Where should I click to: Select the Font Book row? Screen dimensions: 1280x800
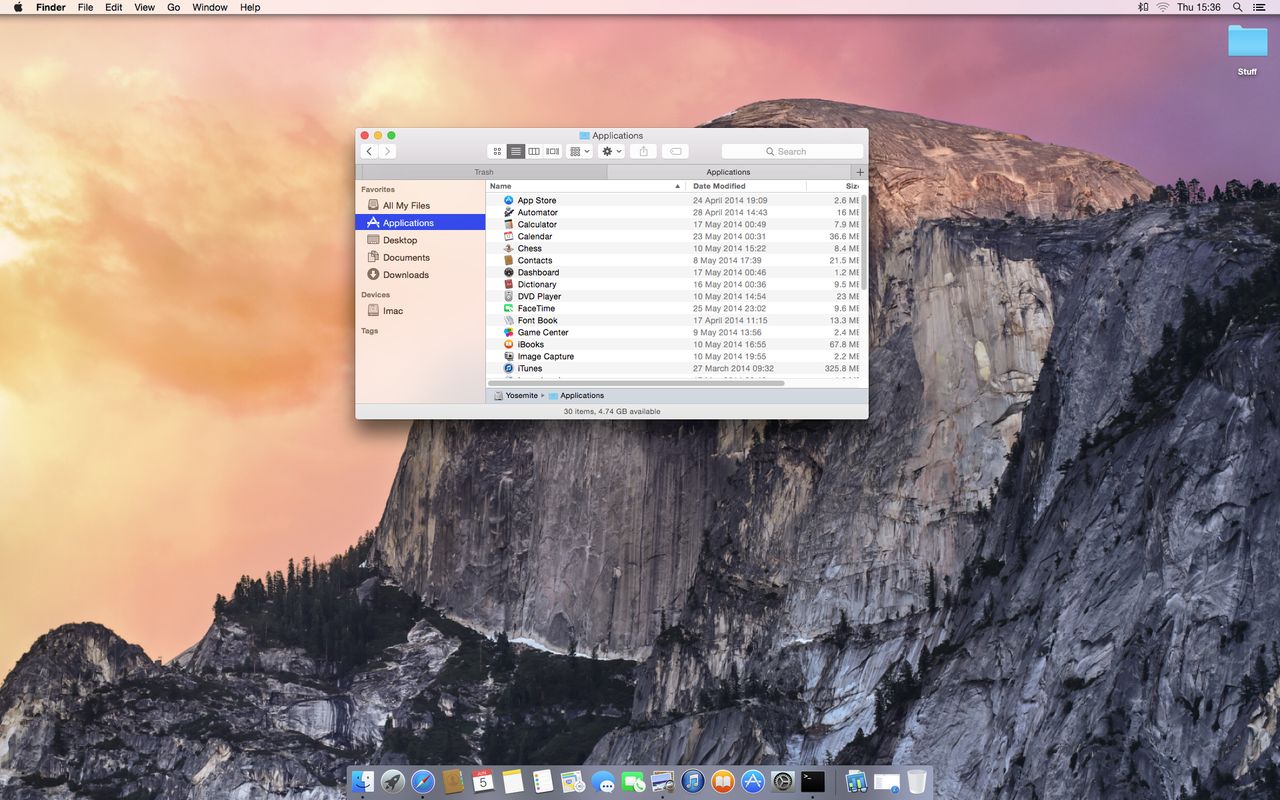673,320
